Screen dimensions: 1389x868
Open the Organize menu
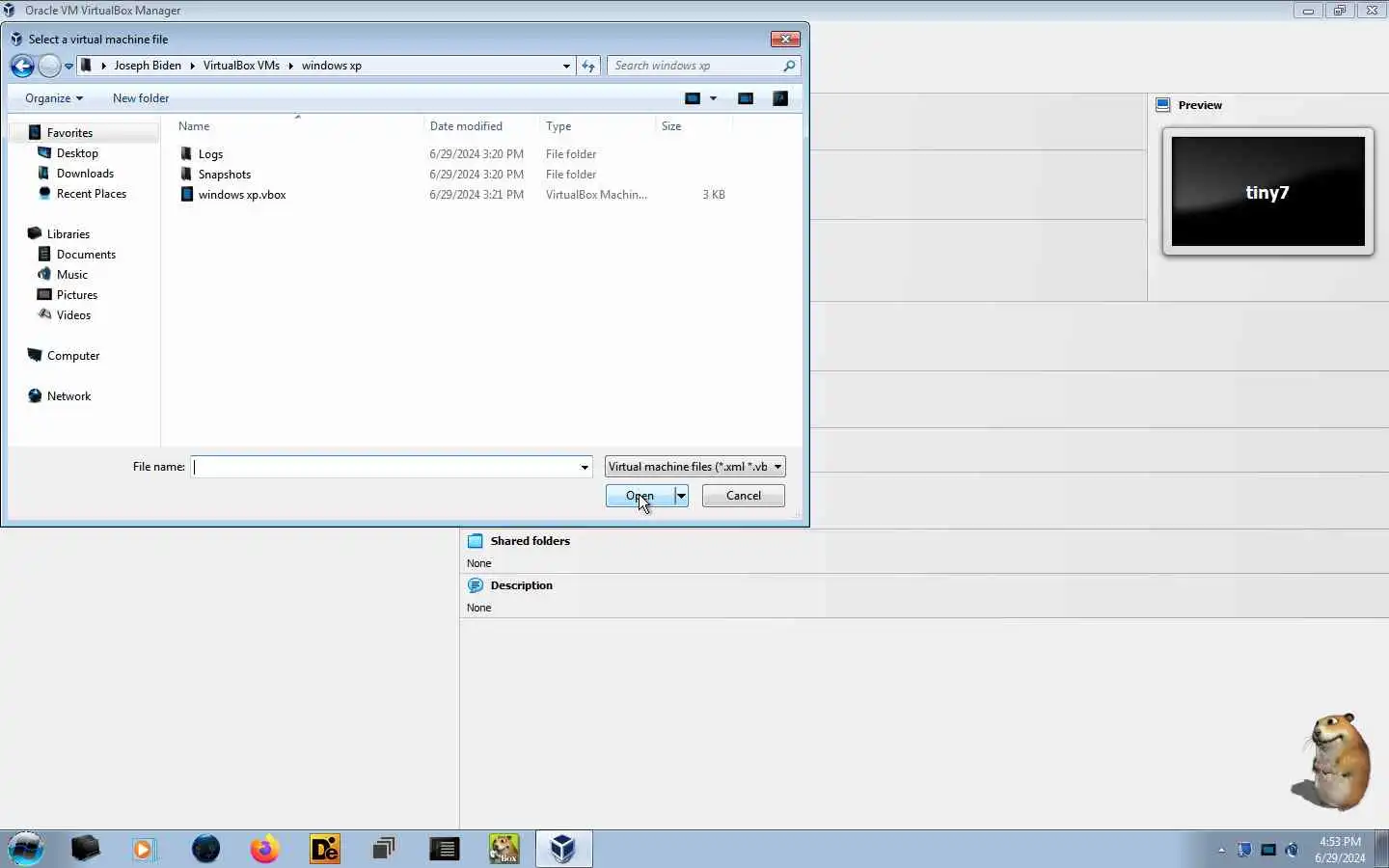tap(54, 98)
